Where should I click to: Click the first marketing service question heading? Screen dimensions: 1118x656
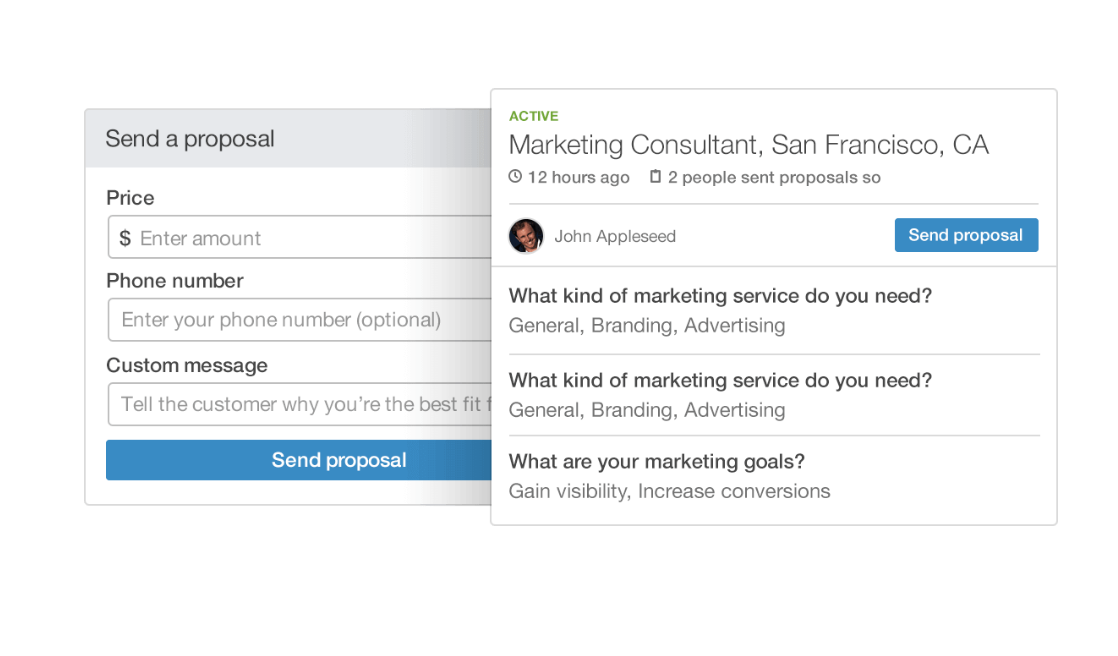point(720,296)
